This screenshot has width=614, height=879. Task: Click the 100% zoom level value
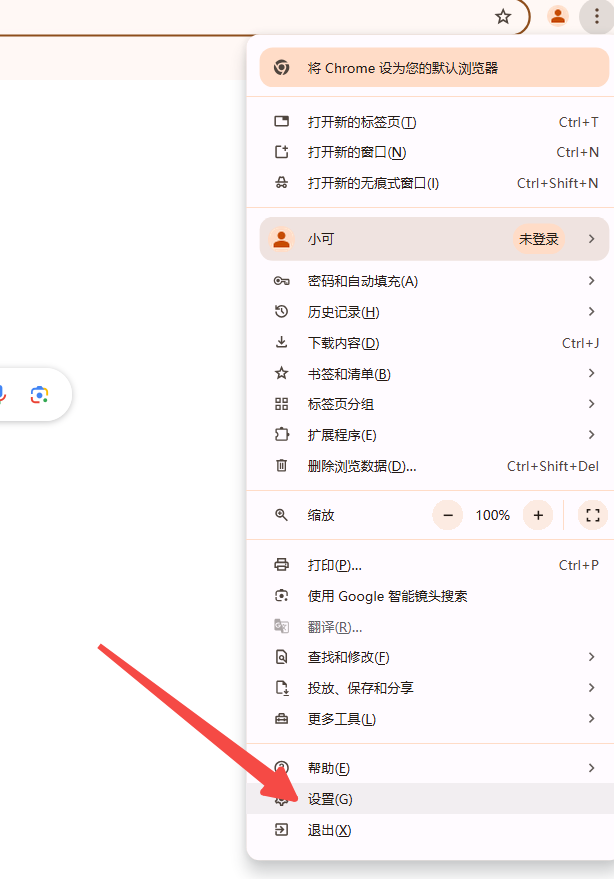pyautogui.click(x=492, y=515)
